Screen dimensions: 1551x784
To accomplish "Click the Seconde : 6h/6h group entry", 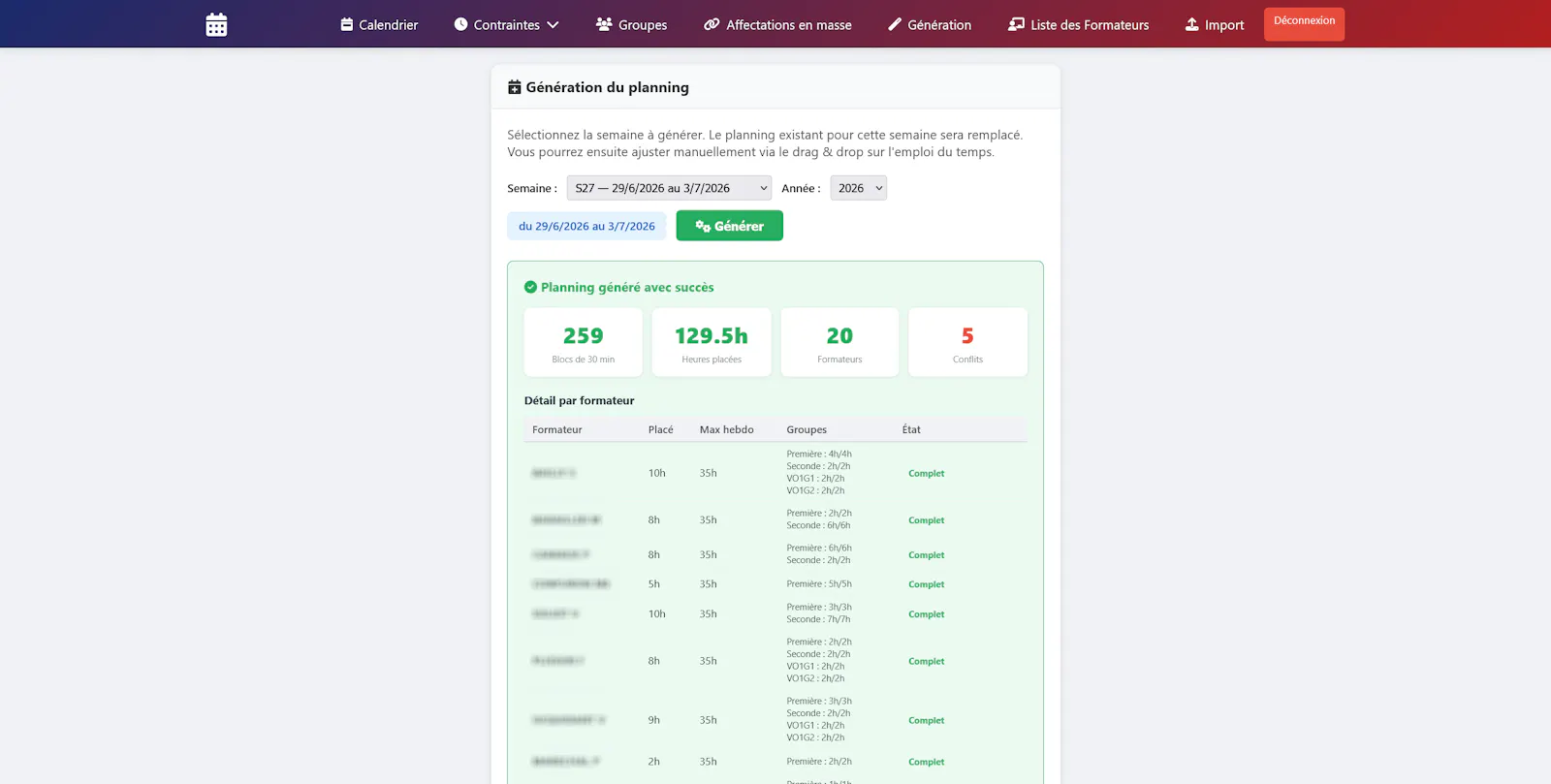I will [818, 525].
